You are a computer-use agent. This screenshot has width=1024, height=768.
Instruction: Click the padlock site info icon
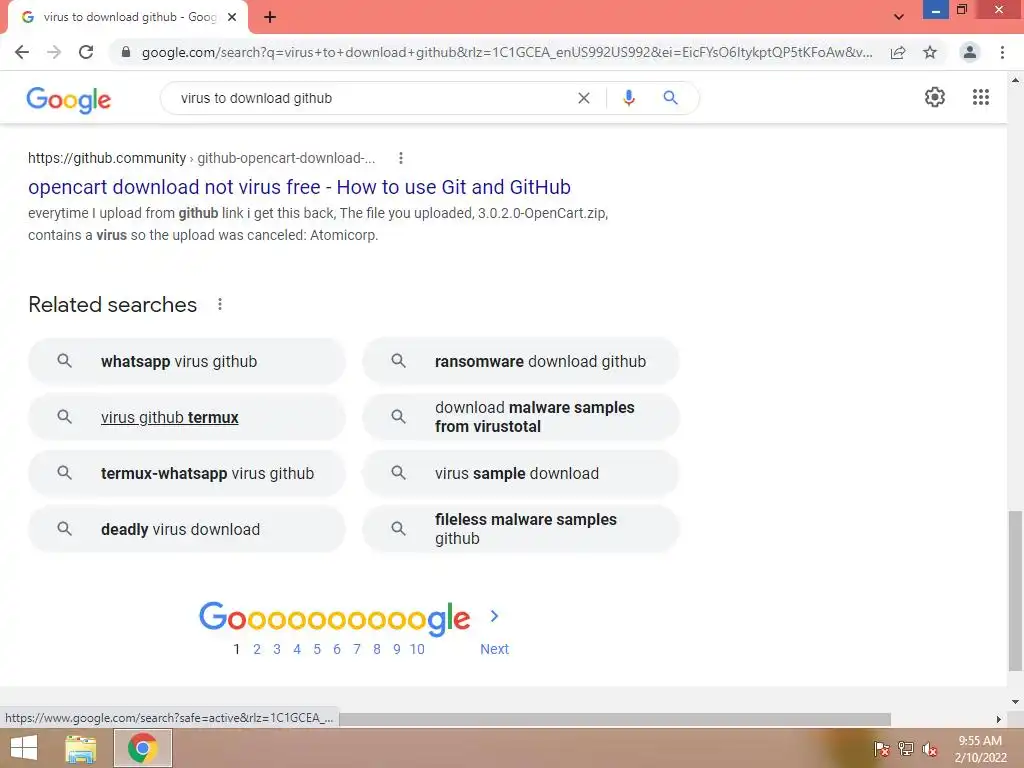pos(126,52)
